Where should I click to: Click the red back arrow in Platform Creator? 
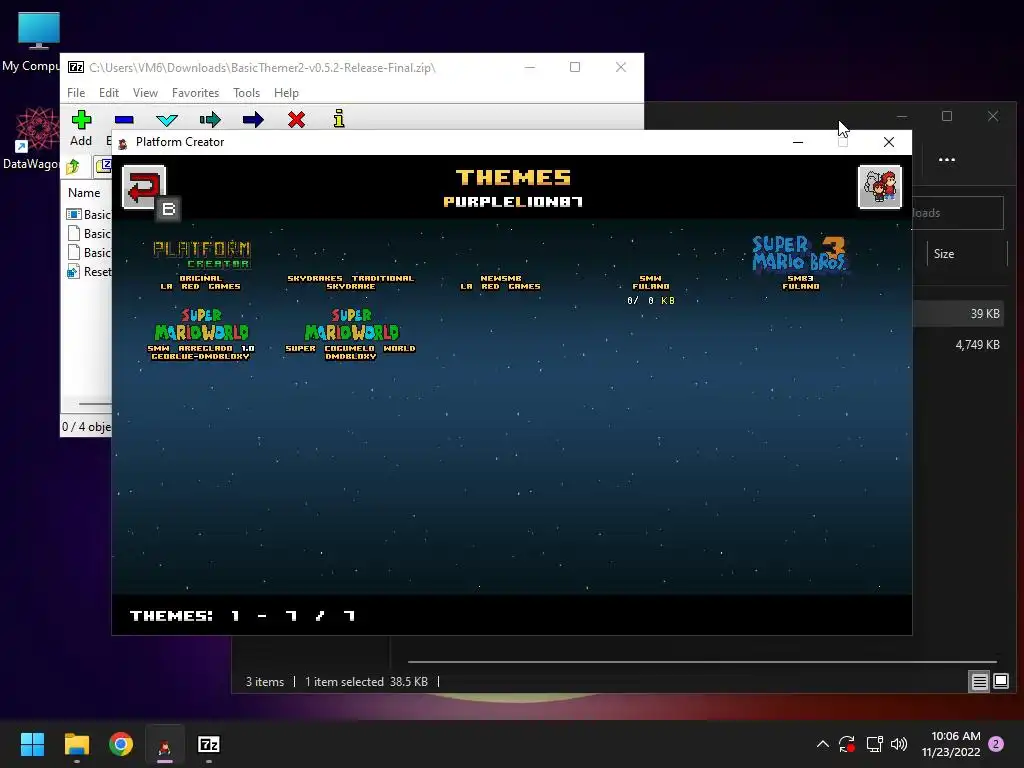point(144,187)
